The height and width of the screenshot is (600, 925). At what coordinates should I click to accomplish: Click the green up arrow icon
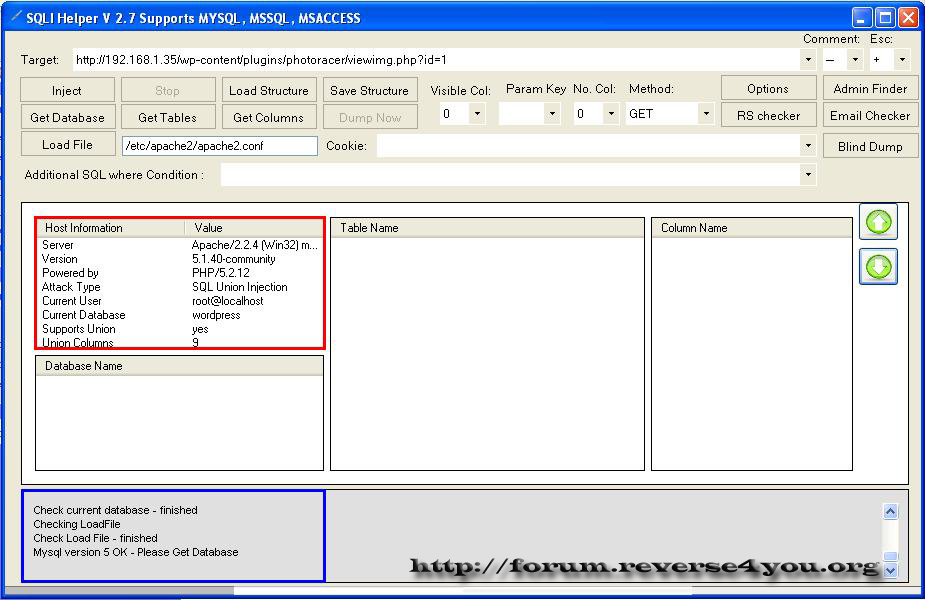point(878,222)
